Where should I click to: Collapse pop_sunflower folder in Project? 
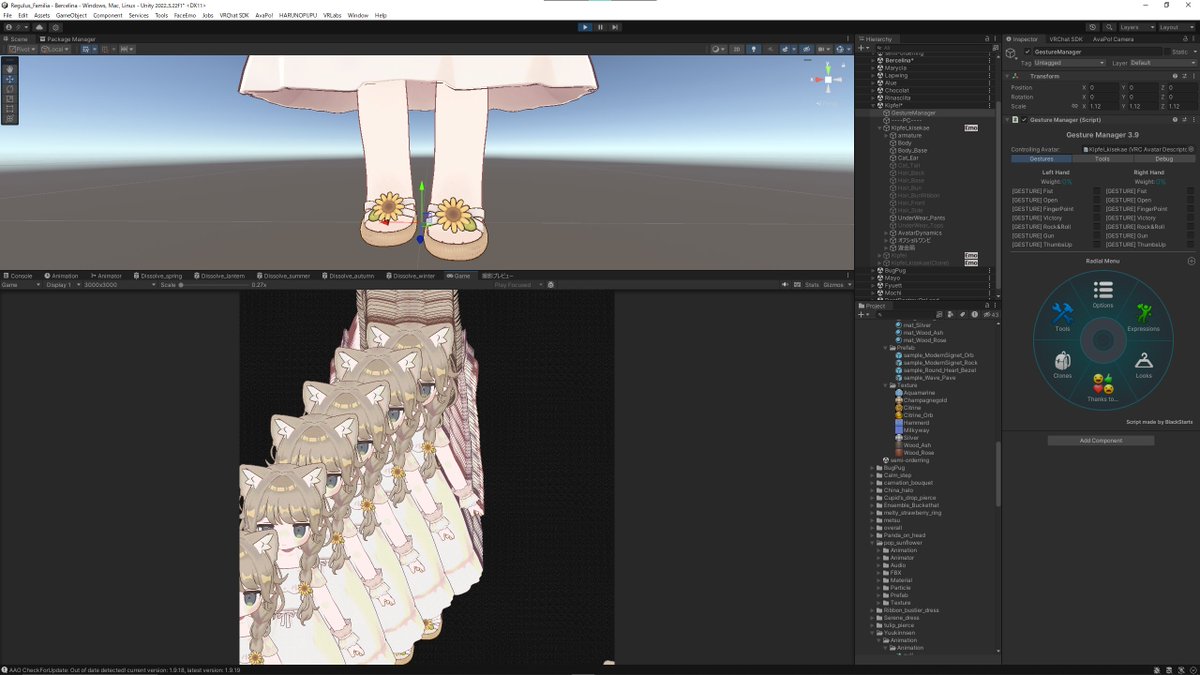coord(872,542)
